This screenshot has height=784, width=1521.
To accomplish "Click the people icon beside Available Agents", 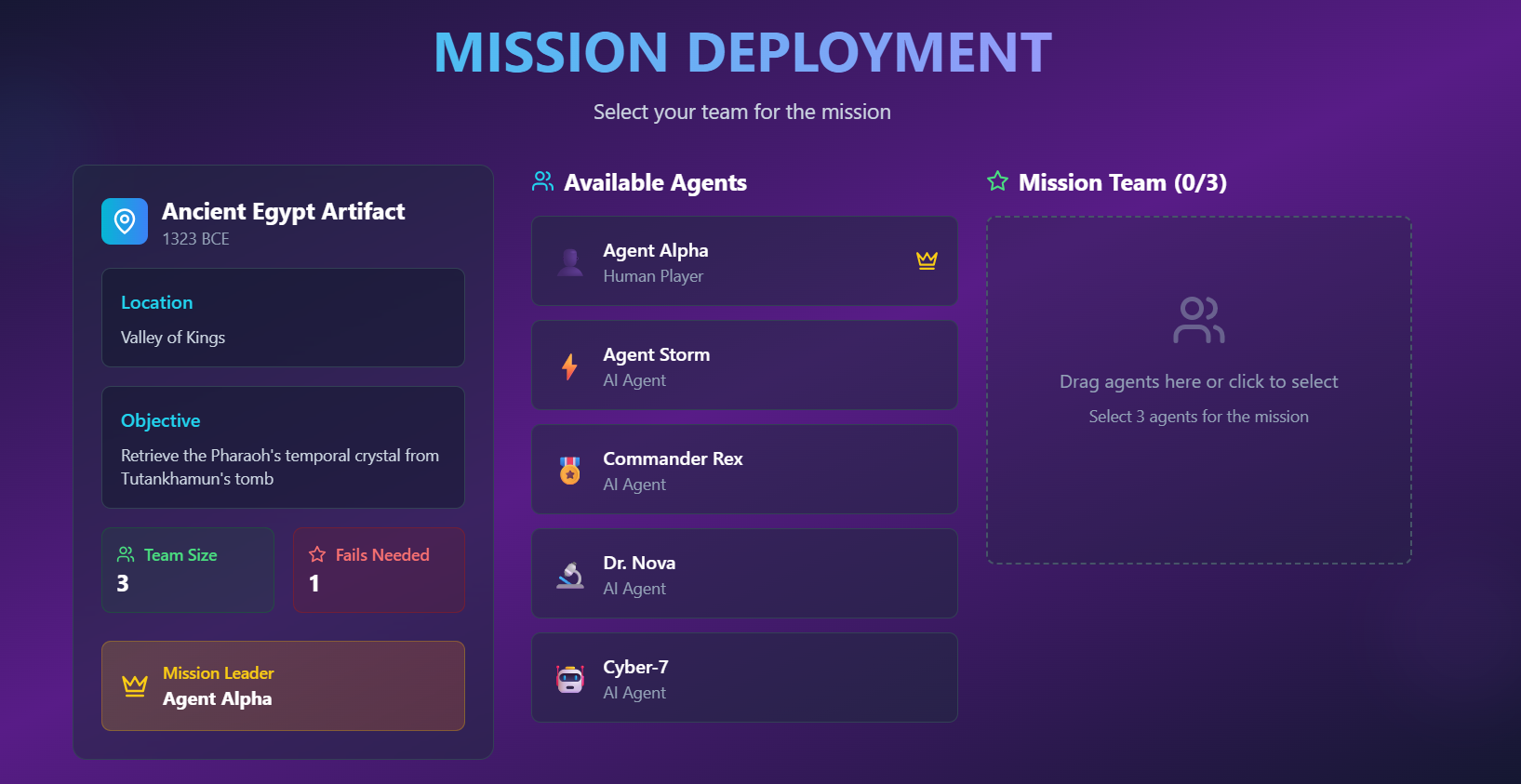I will tap(542, 181).
